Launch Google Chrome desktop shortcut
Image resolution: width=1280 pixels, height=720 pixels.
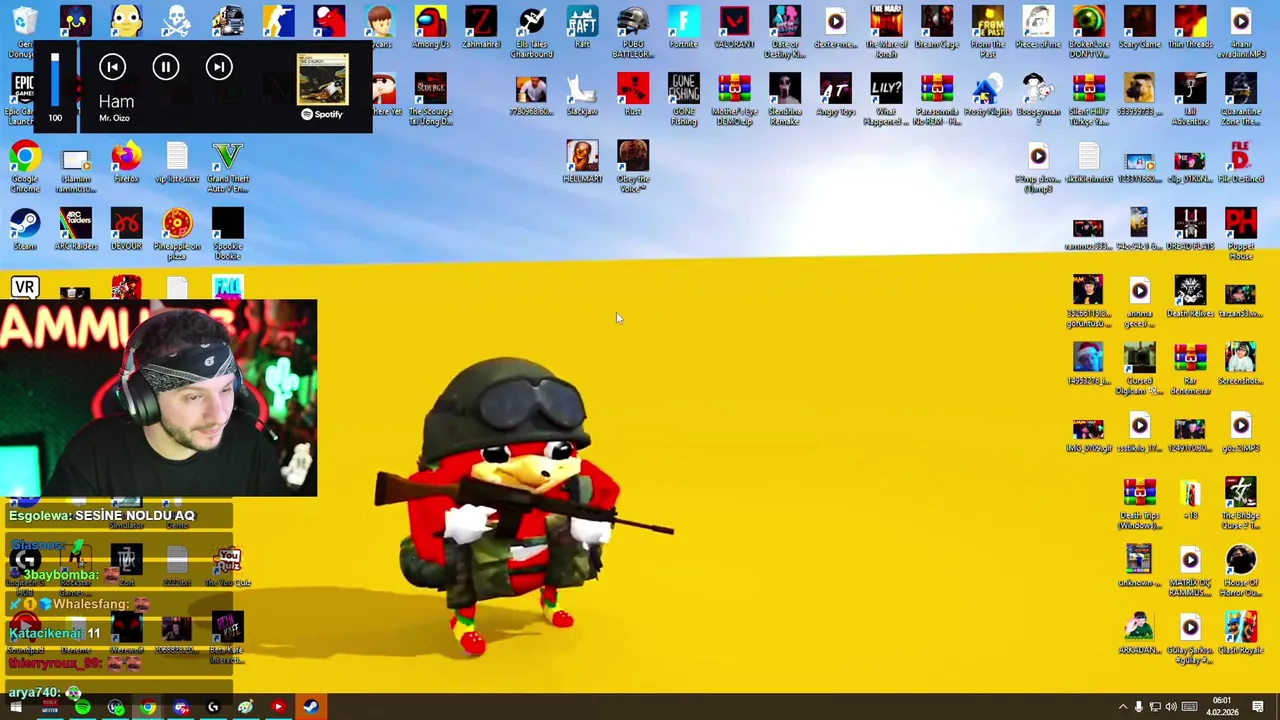coord(25,166)
